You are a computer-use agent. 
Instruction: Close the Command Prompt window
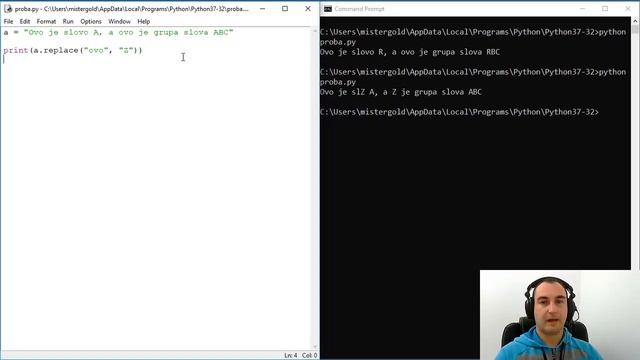(628, 9)
